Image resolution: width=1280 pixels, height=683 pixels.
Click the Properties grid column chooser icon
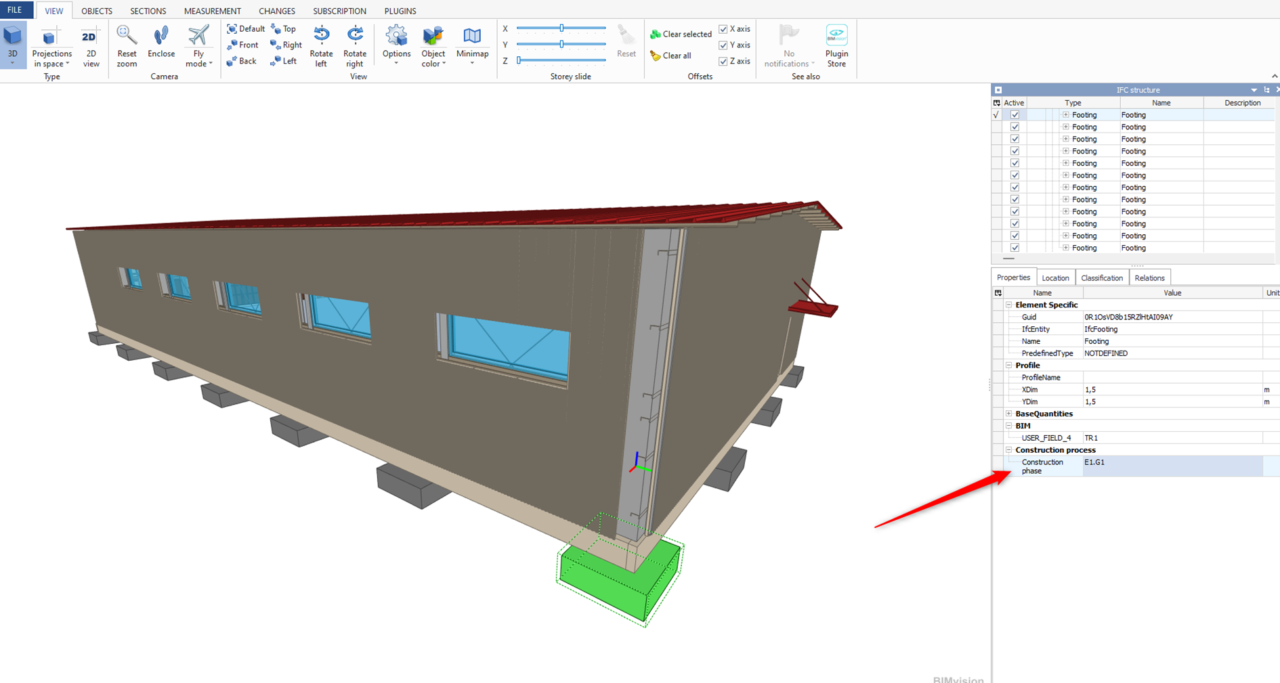997,293
